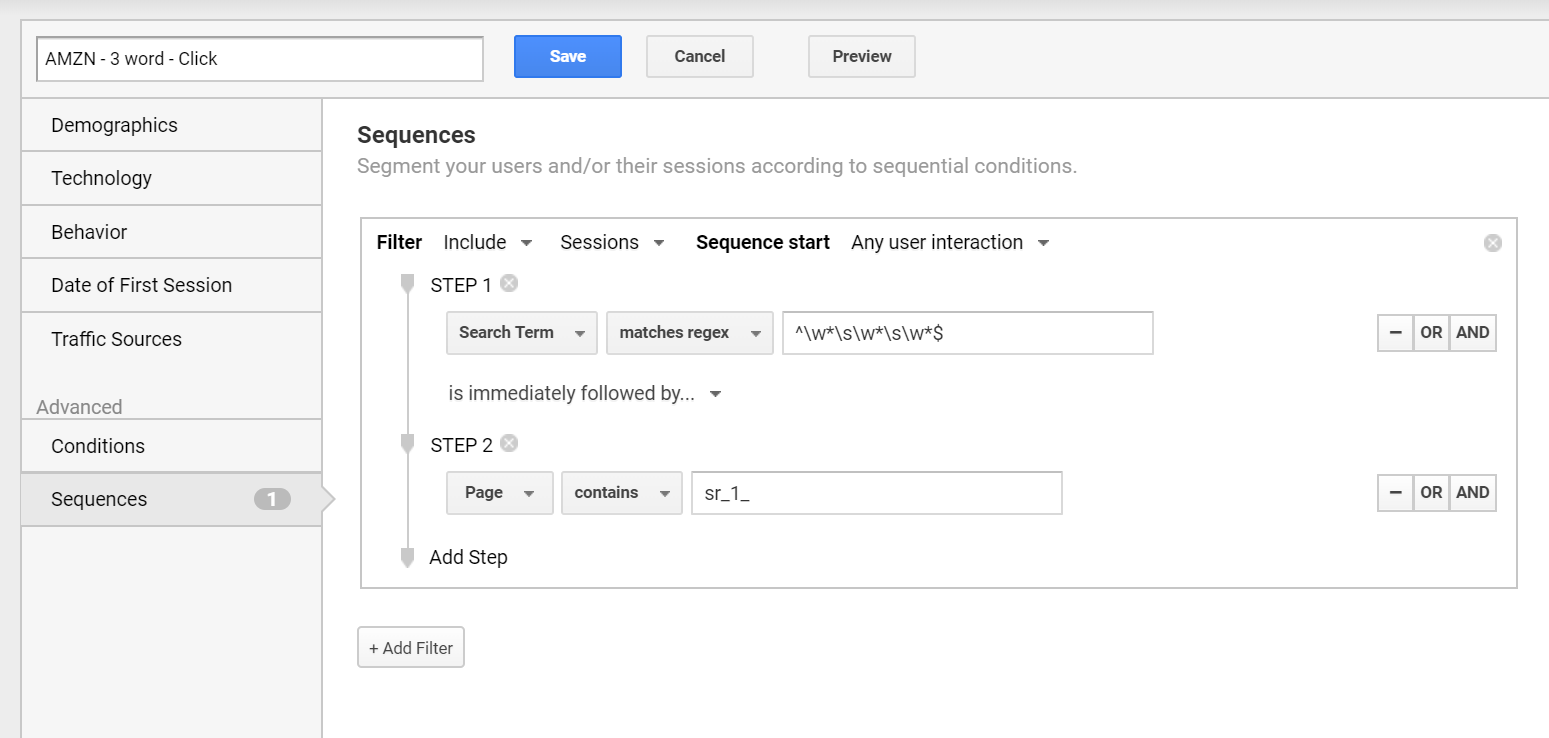Open the Include filter dropdown
This screenshot has height=738, width=1549.
[x=488, y=243]
